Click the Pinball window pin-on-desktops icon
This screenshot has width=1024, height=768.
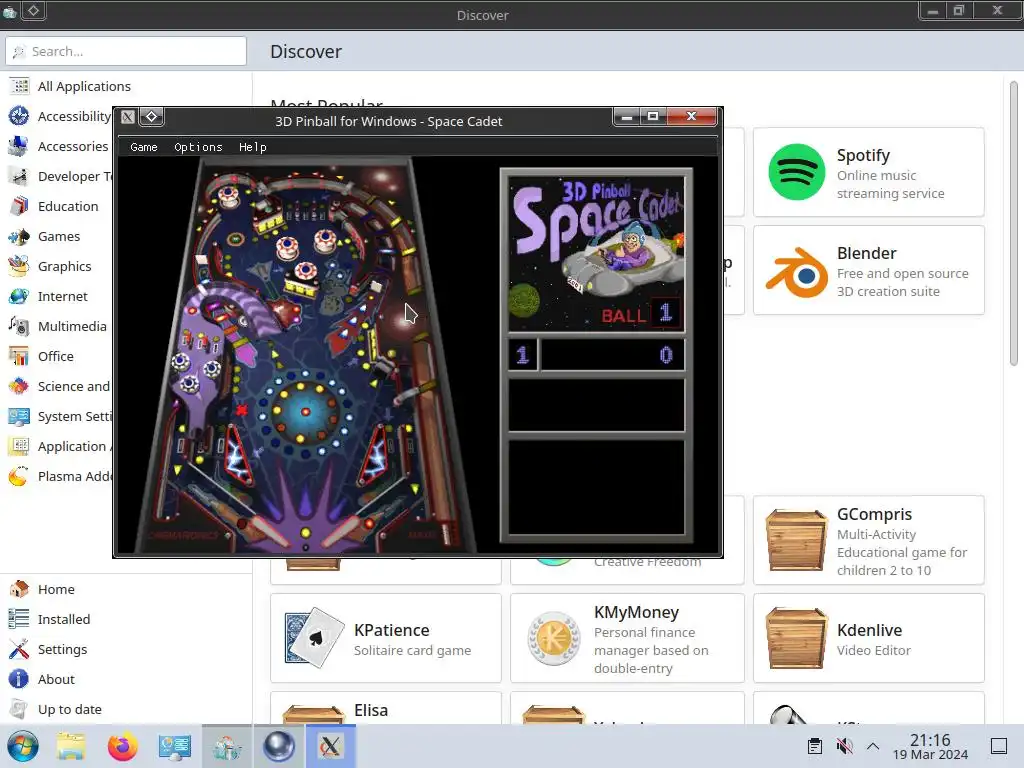[x=152, y=116]
